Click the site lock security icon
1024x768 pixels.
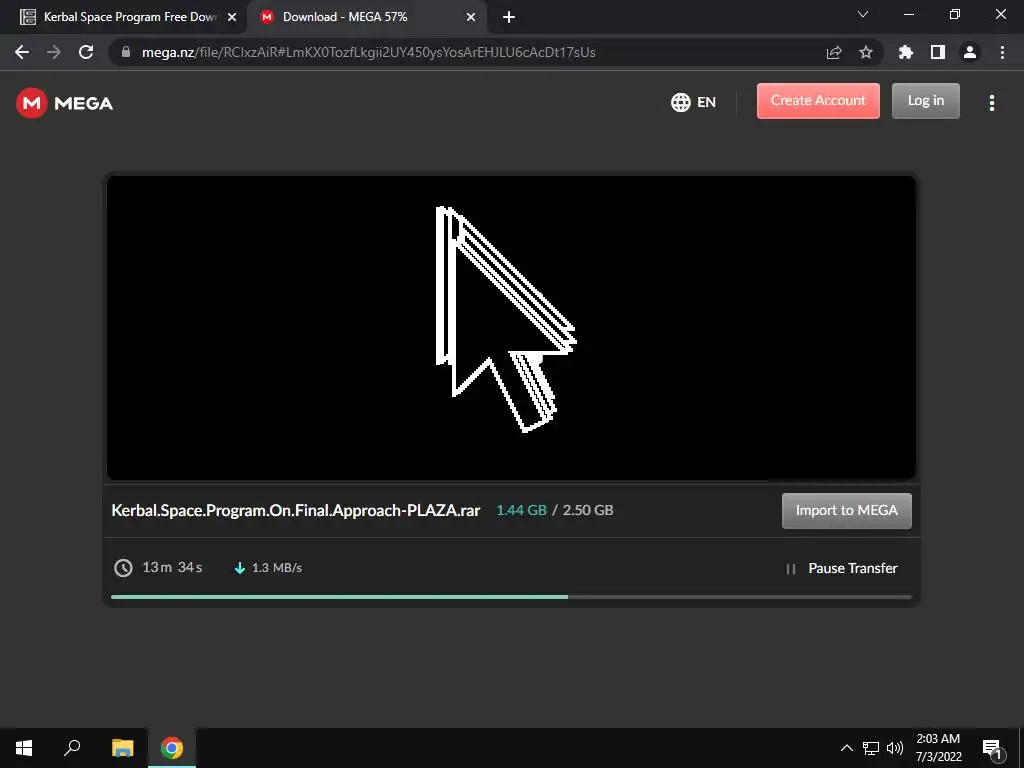(x=126, y=52)
